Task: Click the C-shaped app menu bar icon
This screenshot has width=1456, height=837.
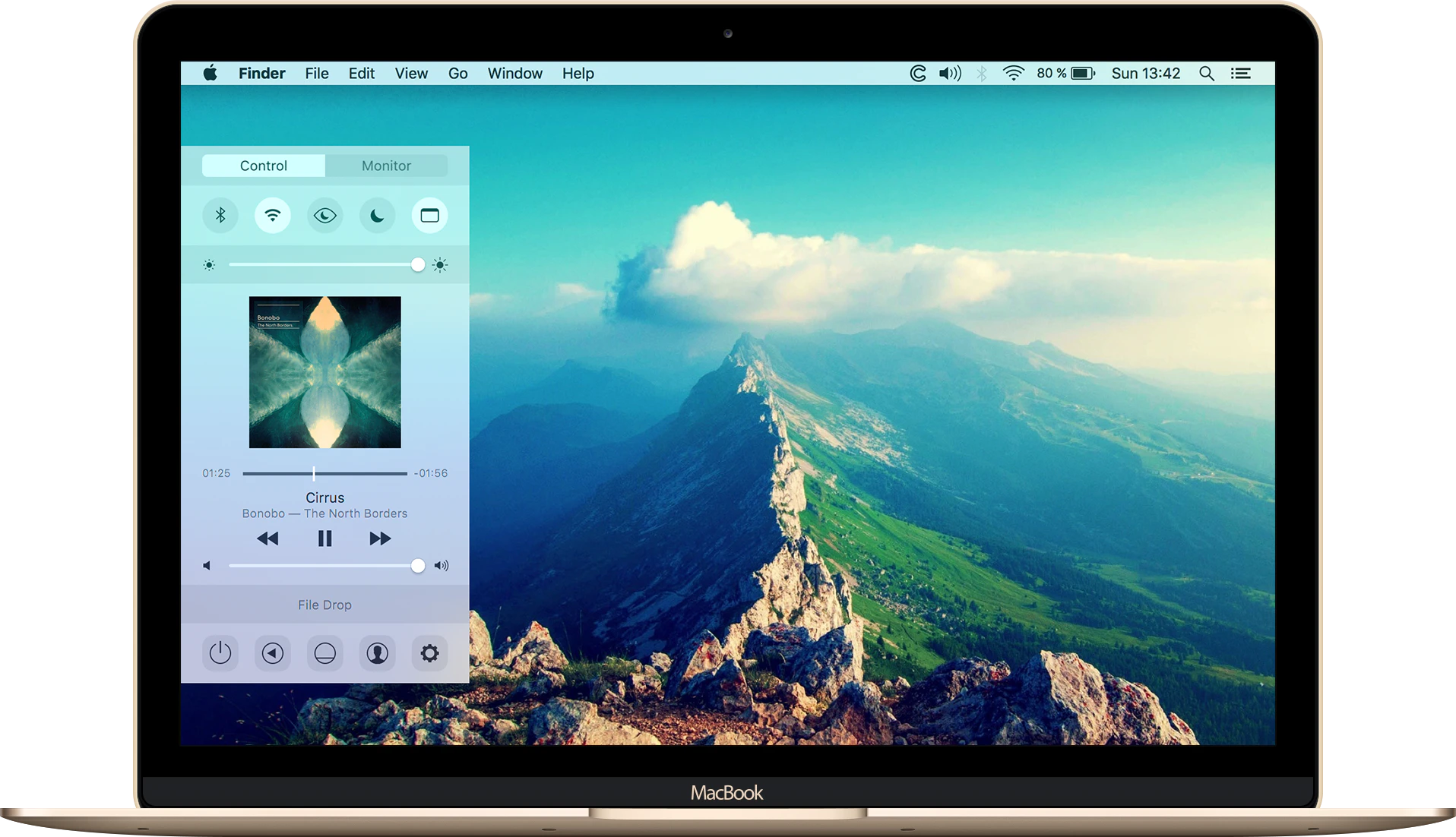Action: (x=918, y=74)
